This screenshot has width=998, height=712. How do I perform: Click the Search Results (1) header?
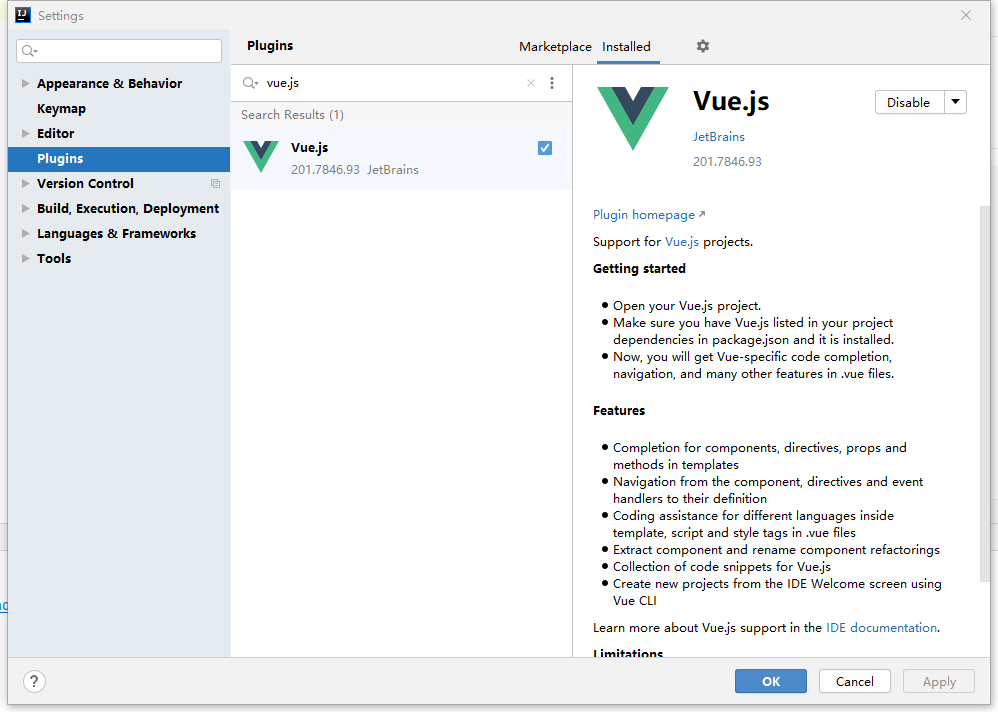pyautogui.click(x=292, y=115)
